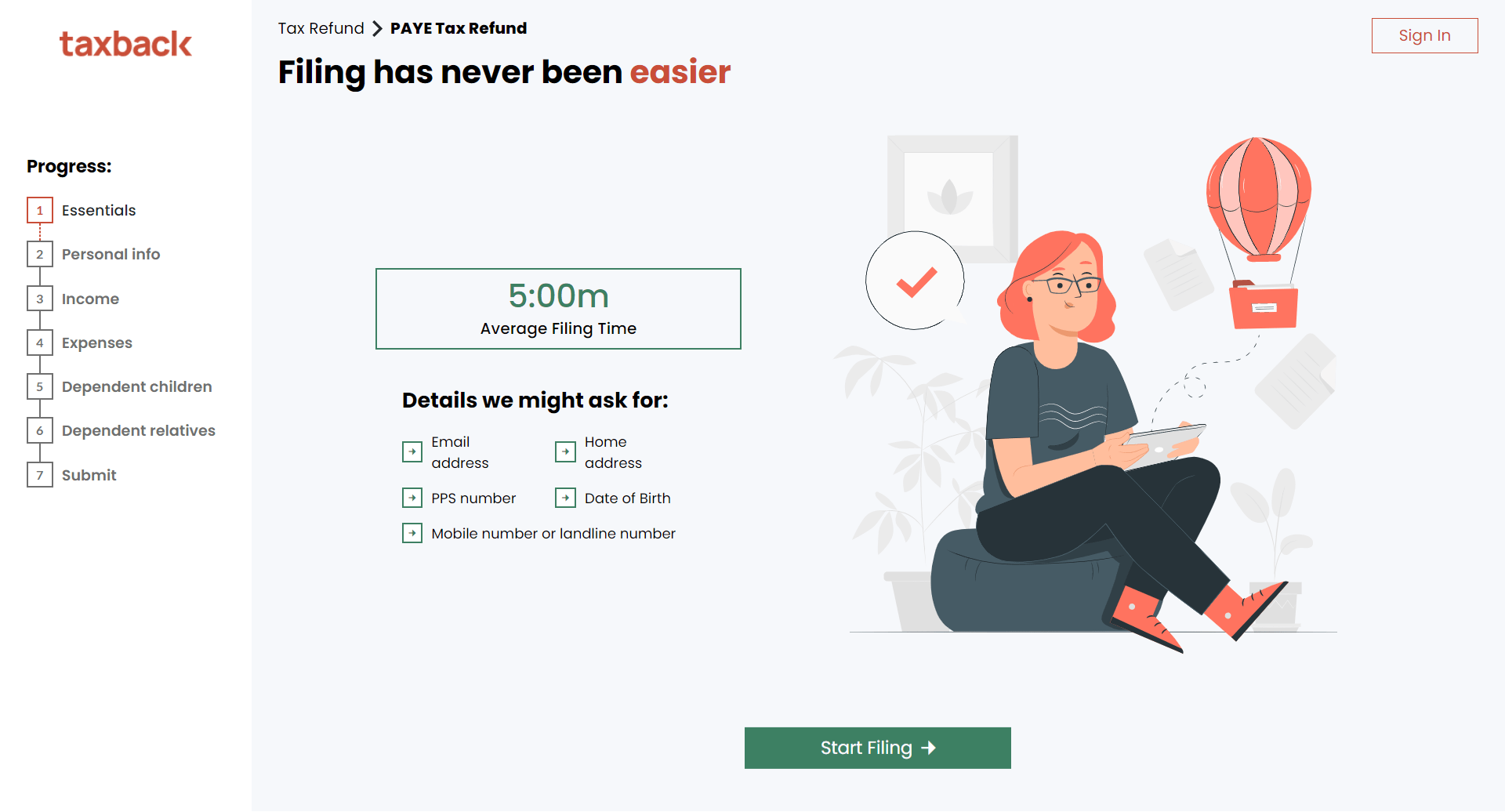Select step 3 Income
Viewport: 1505px width, 812px height.
(x=90, y=299)
